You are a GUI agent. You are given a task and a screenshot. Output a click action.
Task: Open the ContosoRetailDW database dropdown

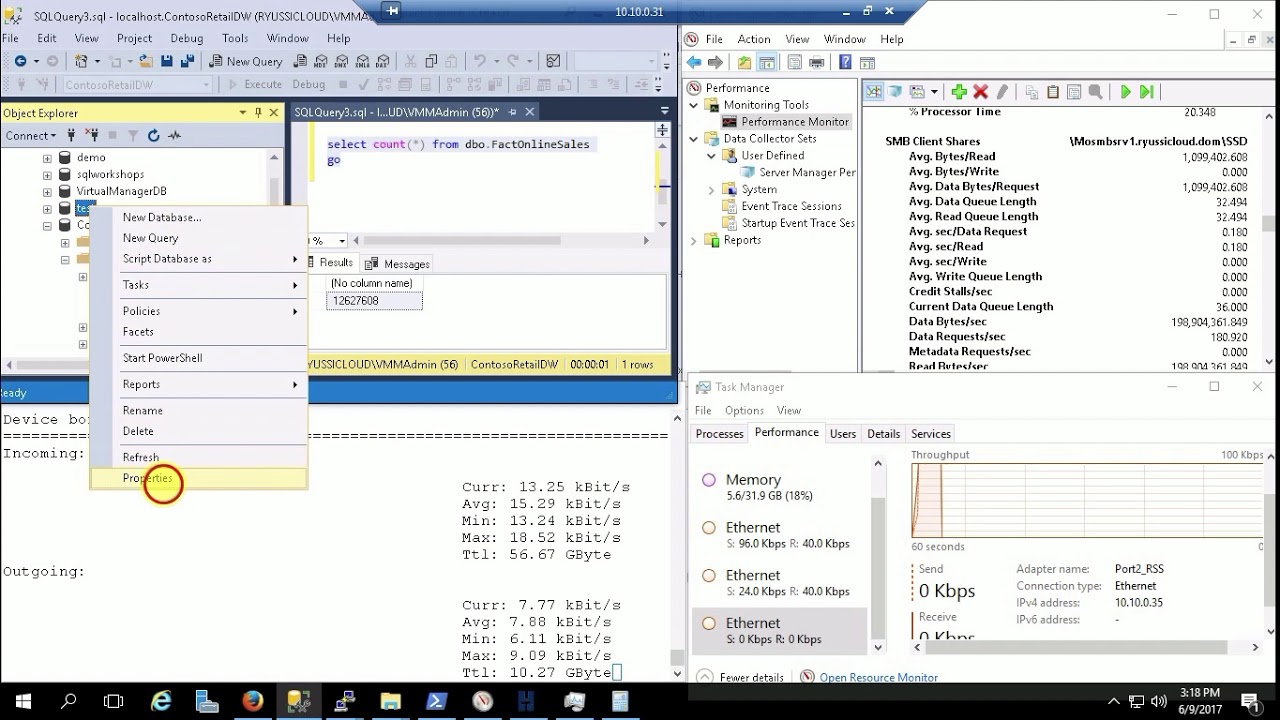tap(206, 85)
